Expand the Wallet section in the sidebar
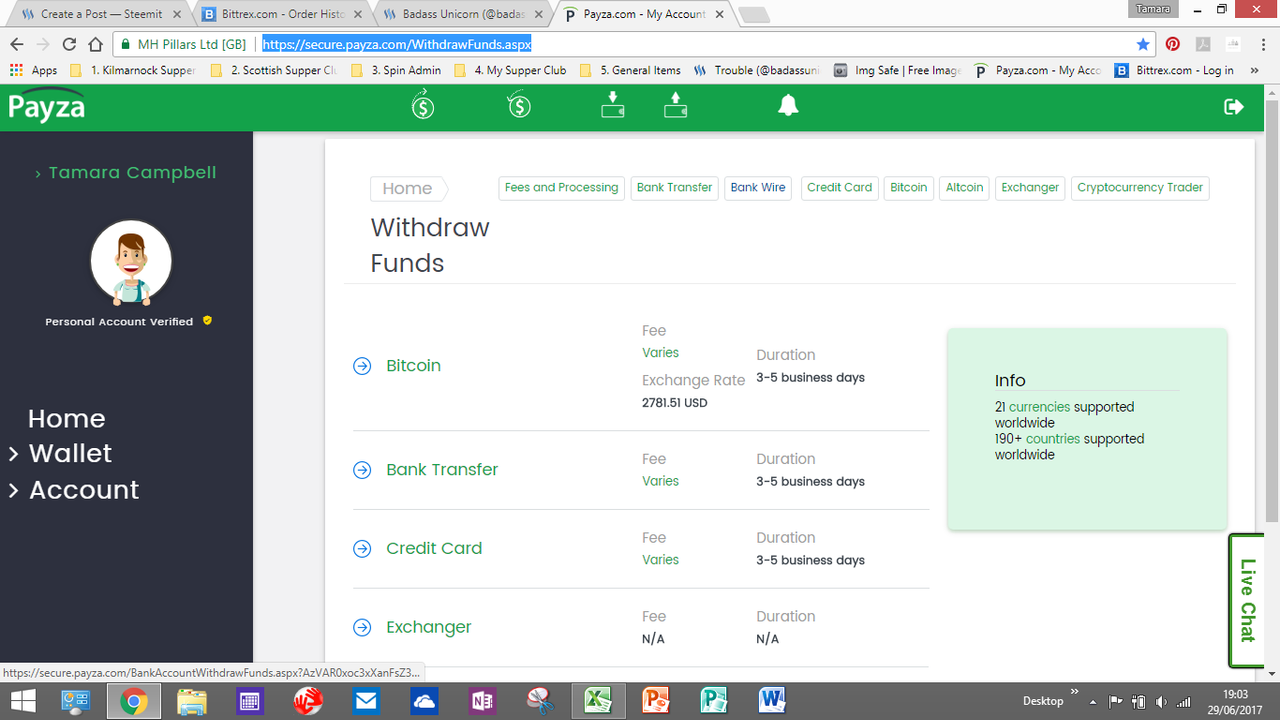1280x720 pixels. 70,453
